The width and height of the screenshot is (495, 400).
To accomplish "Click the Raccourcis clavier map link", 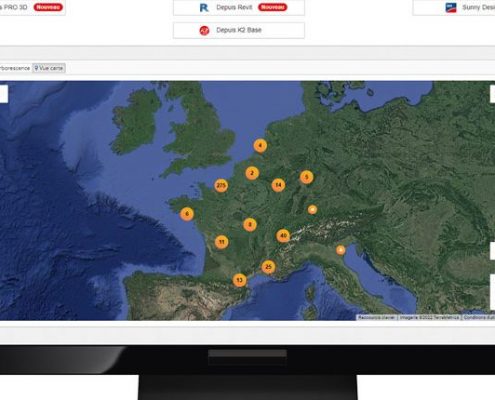I will (377, 318).
